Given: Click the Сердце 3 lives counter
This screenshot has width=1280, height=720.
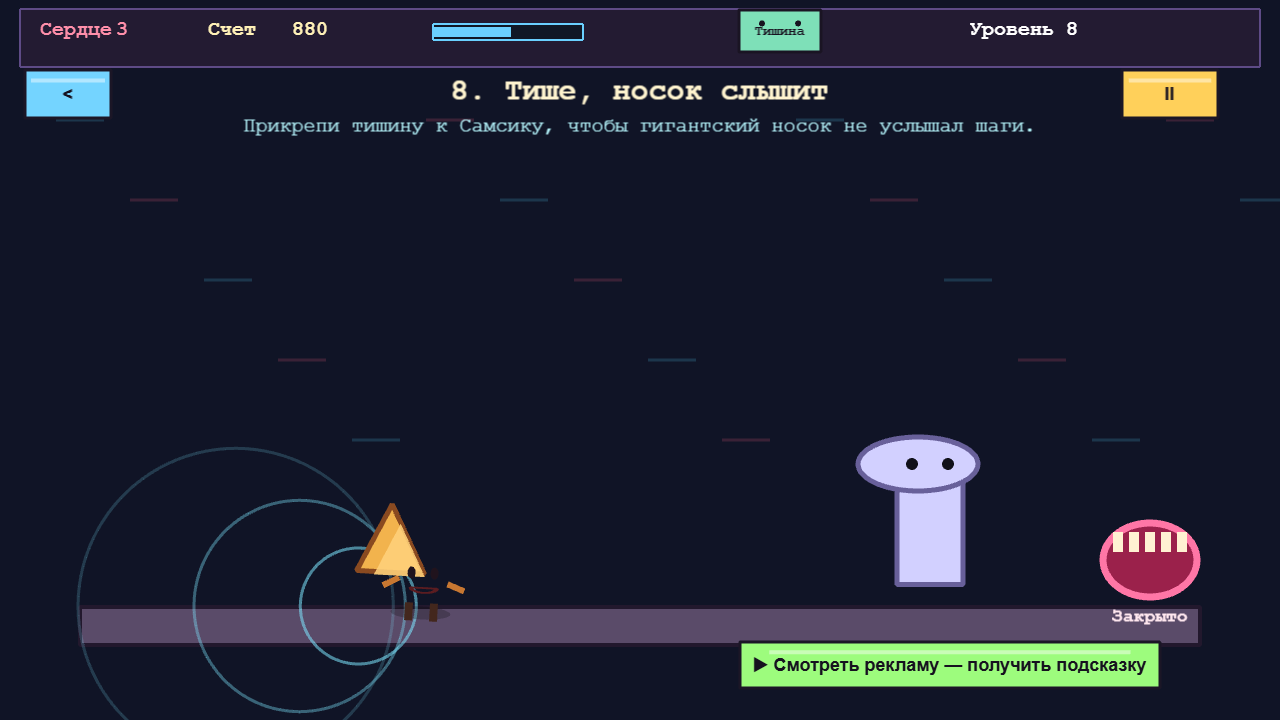Looking at the screenshot, I should 84,29.
